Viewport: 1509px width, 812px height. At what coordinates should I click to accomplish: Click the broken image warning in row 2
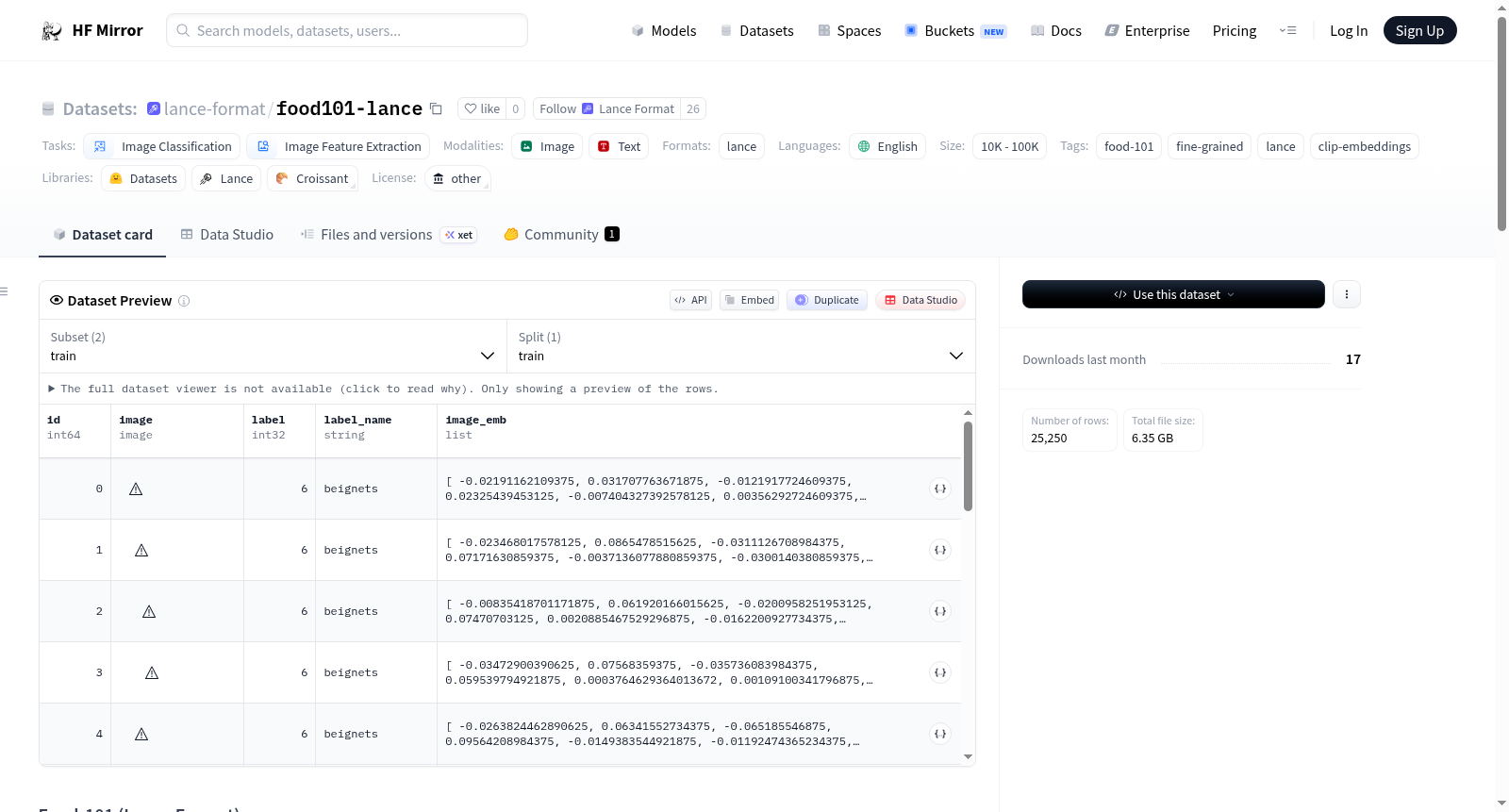tap(149, 611)
